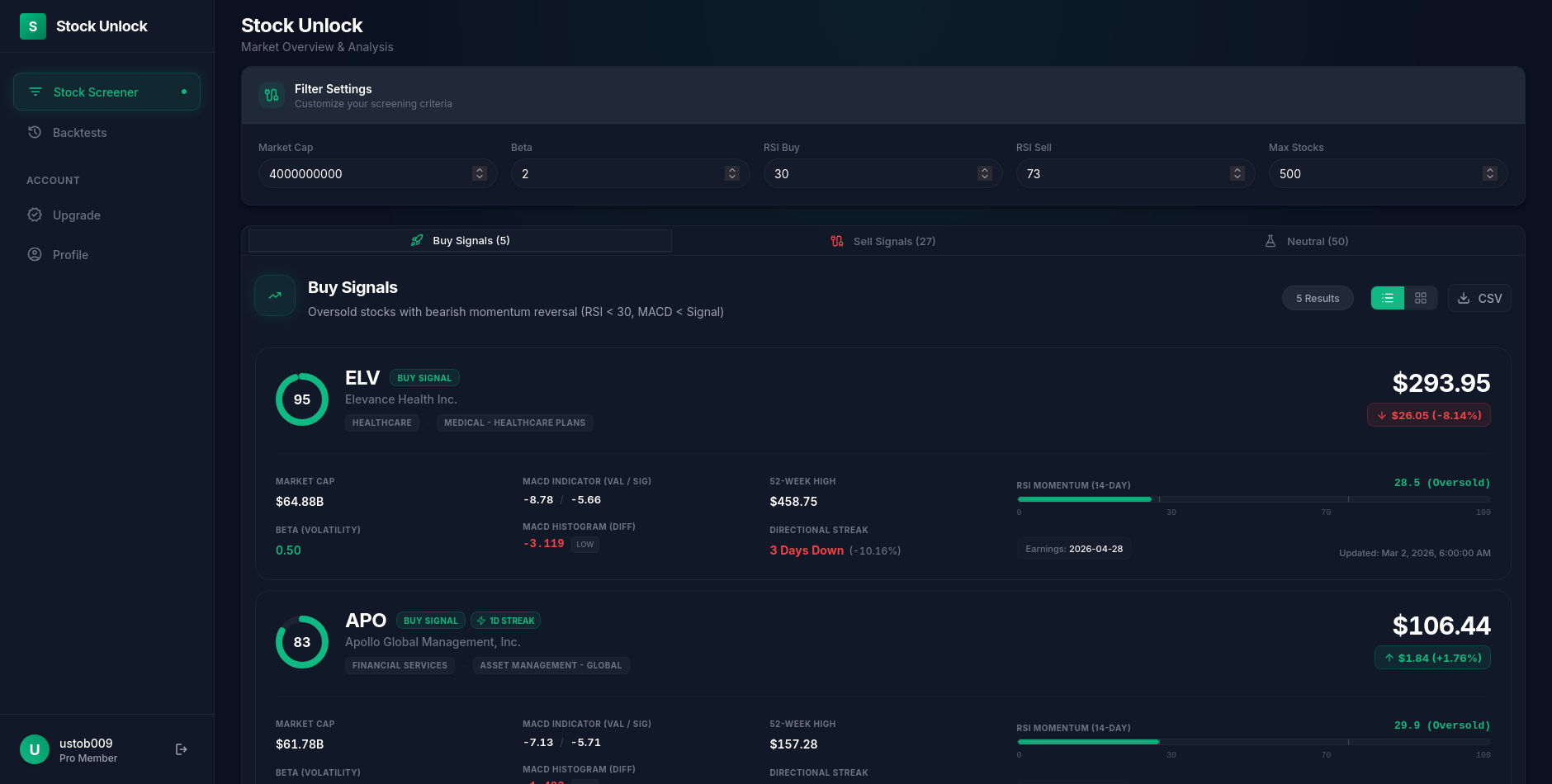
Task: Click the Profile user icon
Action: (x=35, y=254)
